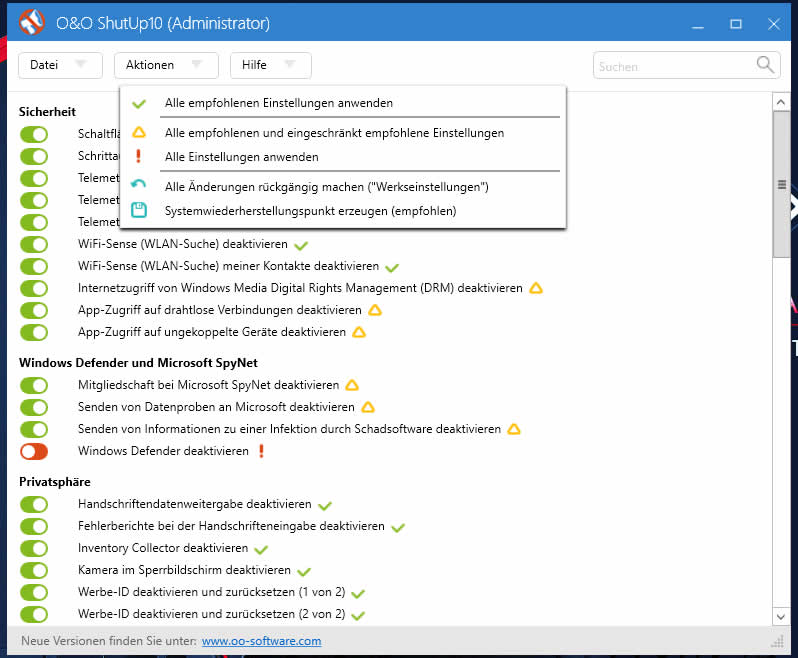Click checkmark beside Kamera im Sperrbildschirm
Image resolution: width=798 pixels, height=658 pixels.
click(x=304, y=572)
